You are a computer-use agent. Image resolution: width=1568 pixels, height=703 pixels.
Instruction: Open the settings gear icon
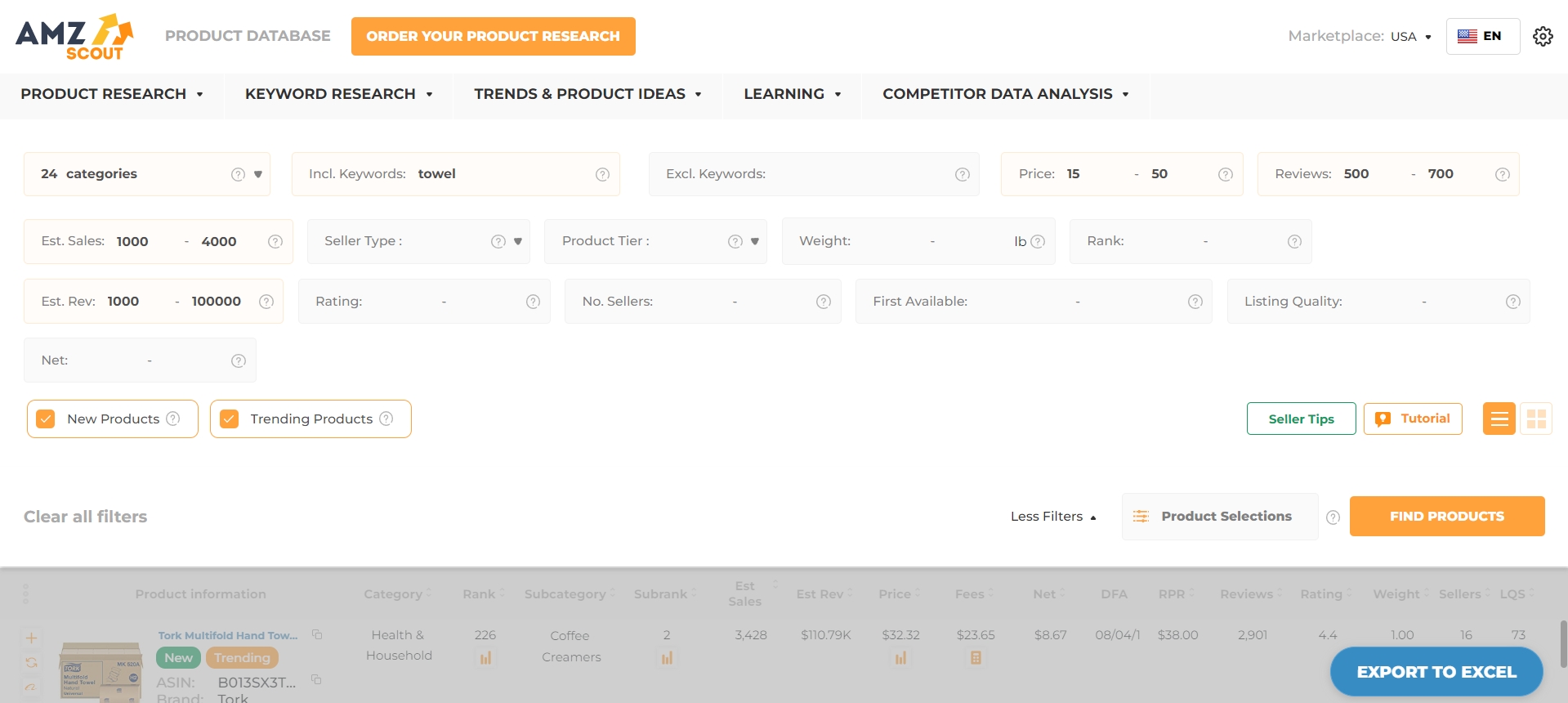coord(1543,36)
